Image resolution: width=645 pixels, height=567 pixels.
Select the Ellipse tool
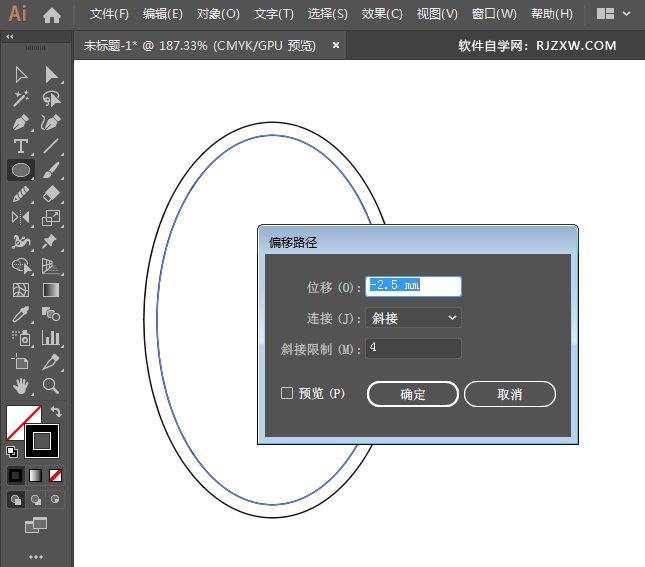[21, 170]
